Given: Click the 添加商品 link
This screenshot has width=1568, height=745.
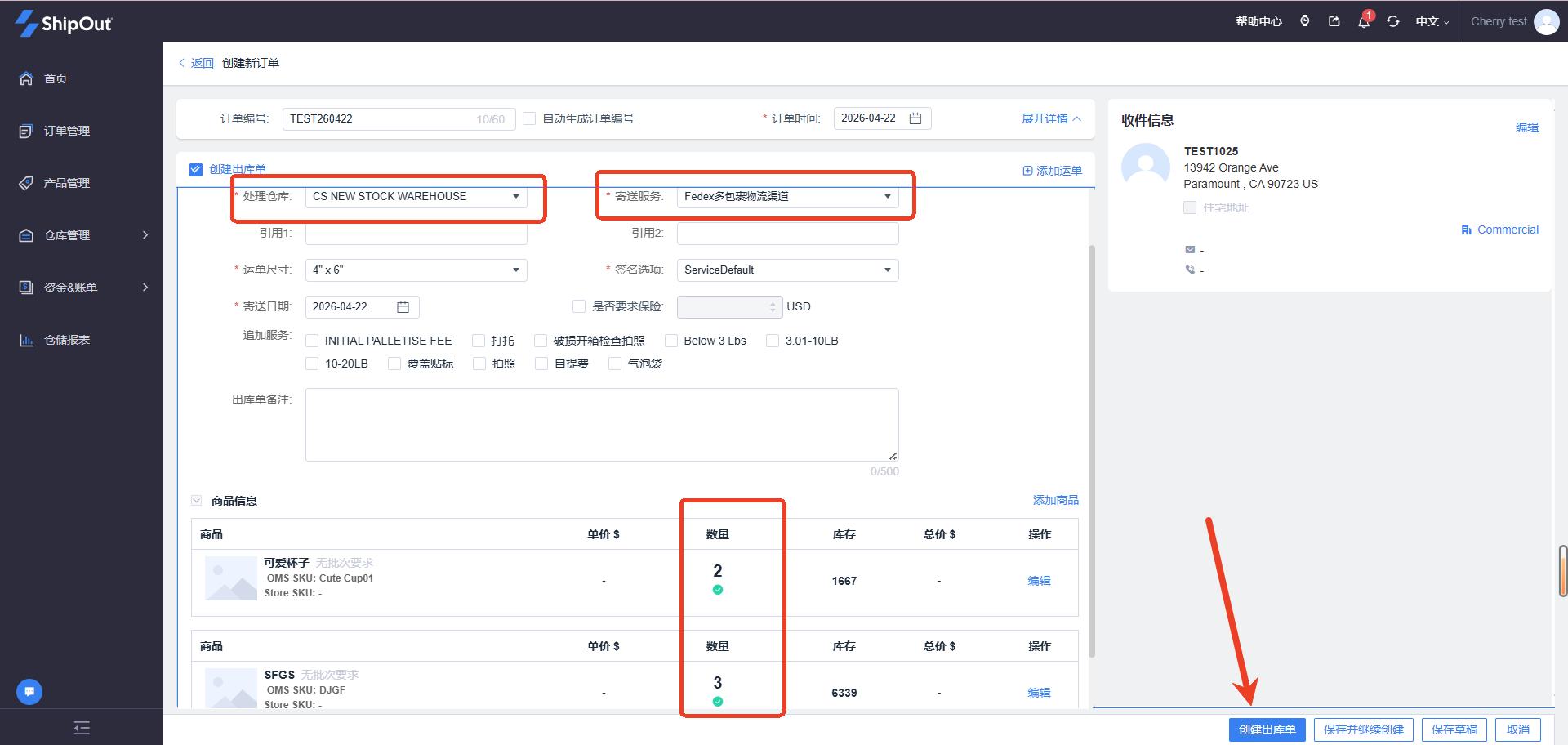Looking at the screenshot, I should 1055,500.
